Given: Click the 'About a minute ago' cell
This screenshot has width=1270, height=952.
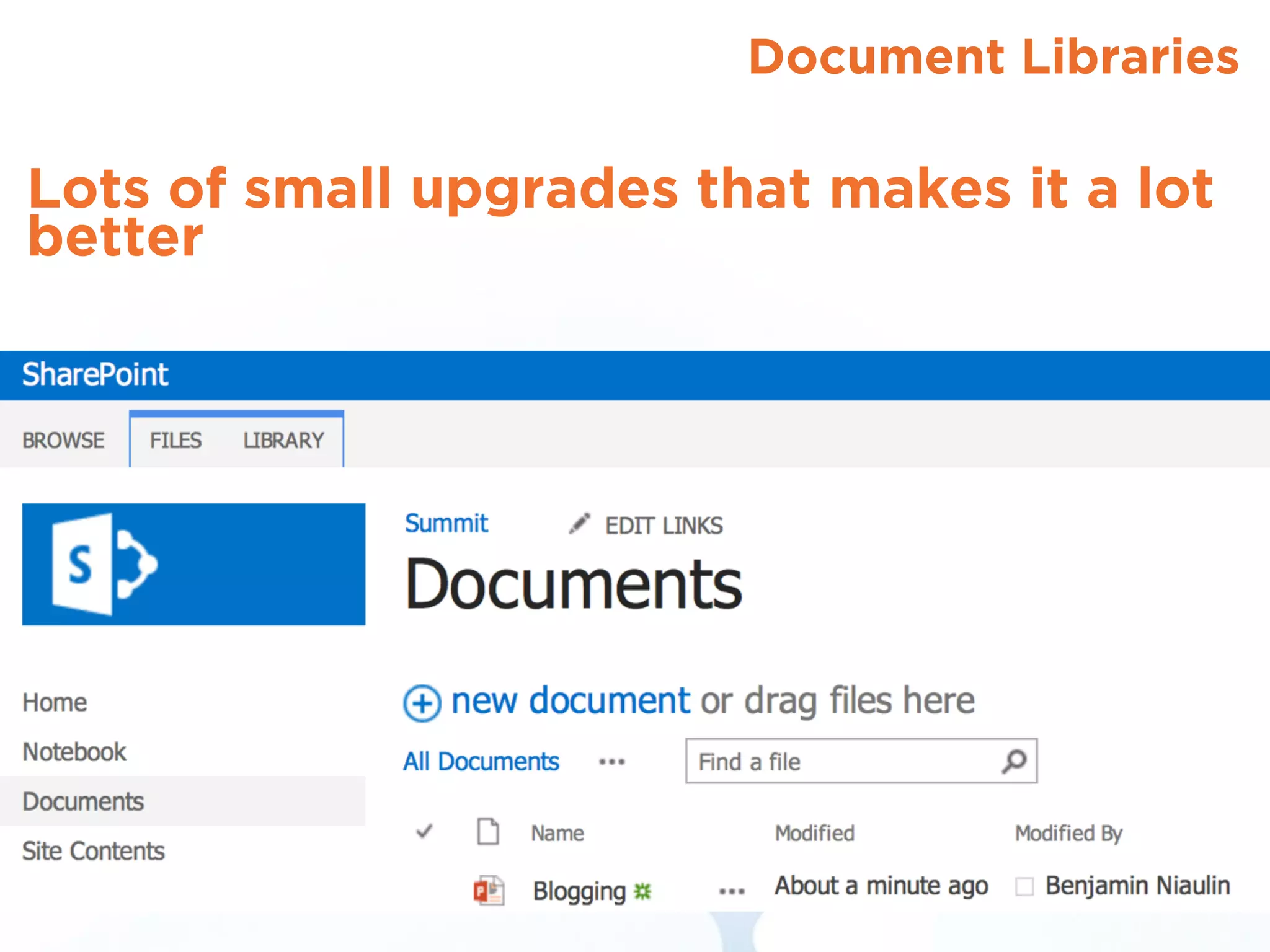Looking at the screenshot, I should 881,886.
